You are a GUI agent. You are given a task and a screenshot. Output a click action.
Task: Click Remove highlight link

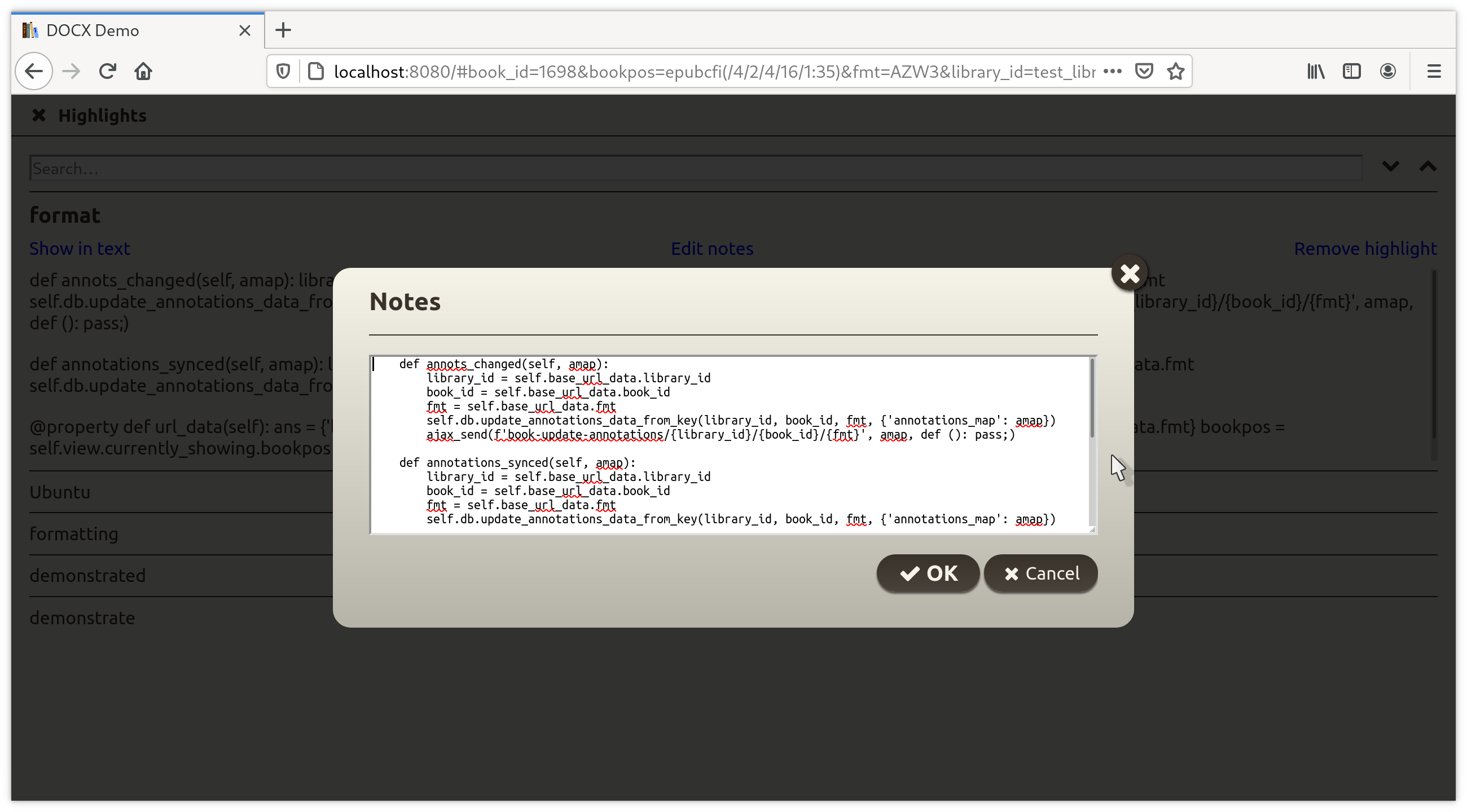pyautogui.click(x=1365, y=249)
